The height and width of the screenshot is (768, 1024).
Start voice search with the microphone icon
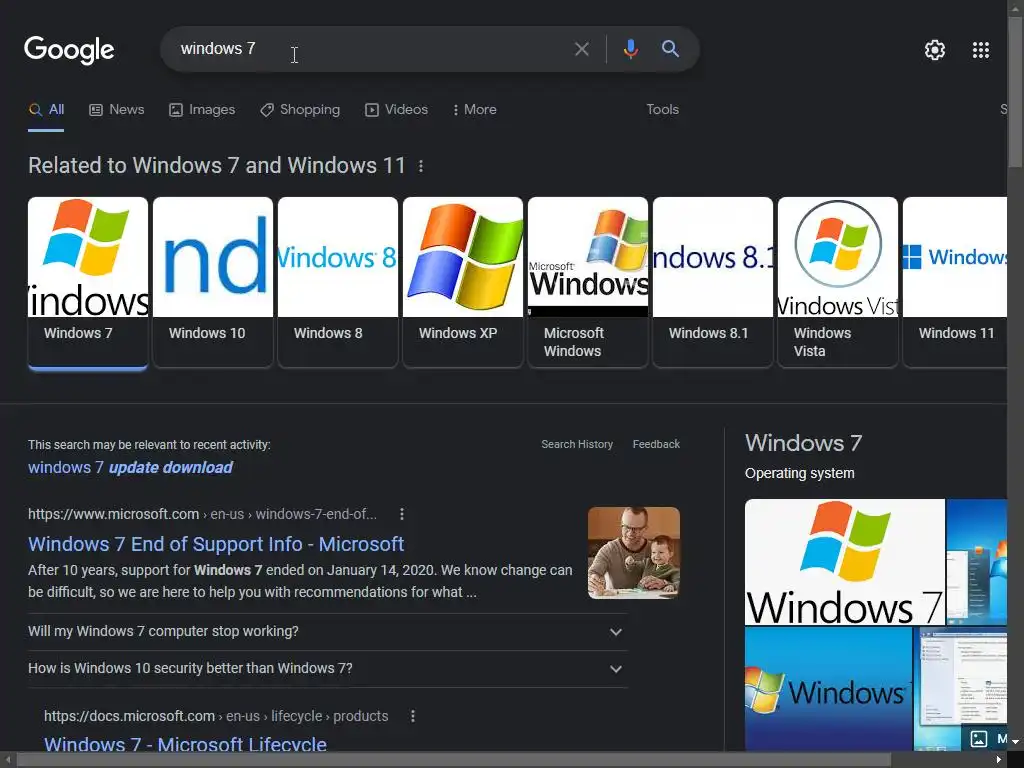pos(630,49)
